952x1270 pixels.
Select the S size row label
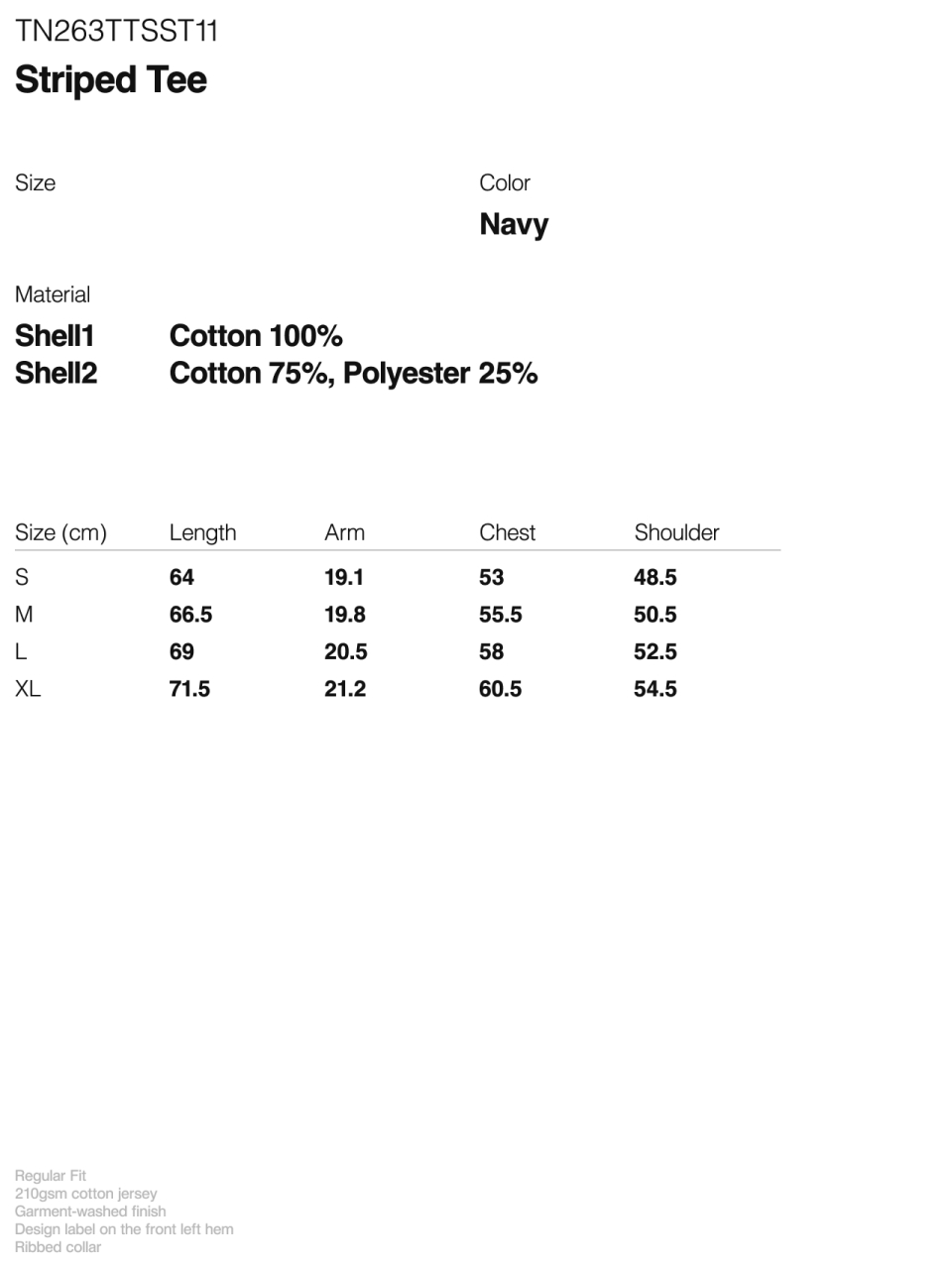[x=22, y=578]
